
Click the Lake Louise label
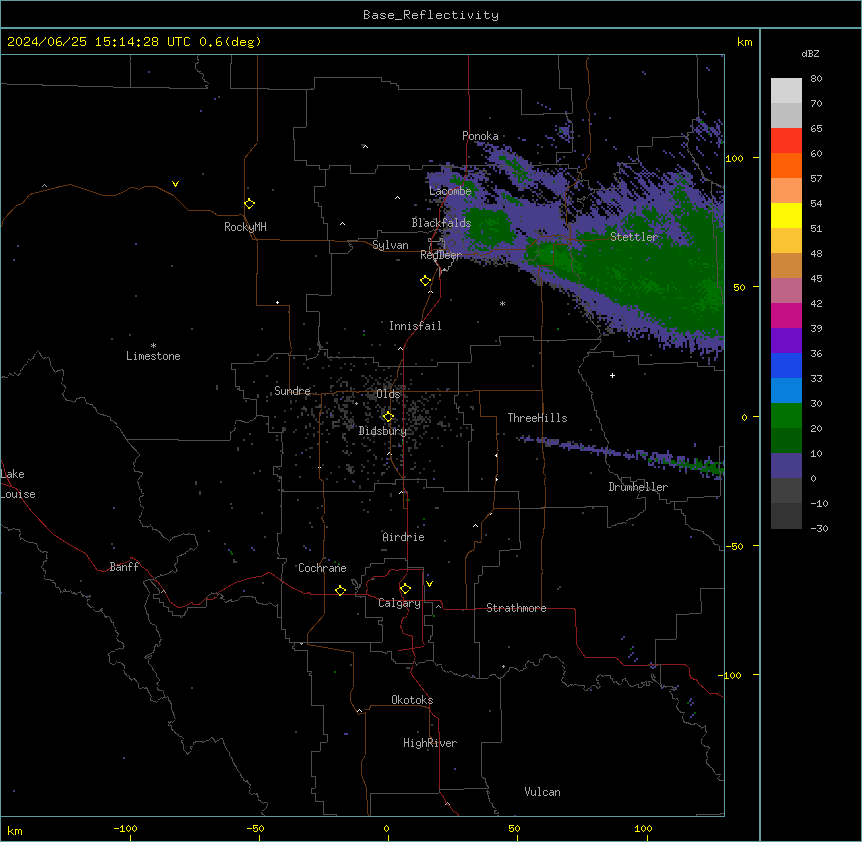coord(18,484)
